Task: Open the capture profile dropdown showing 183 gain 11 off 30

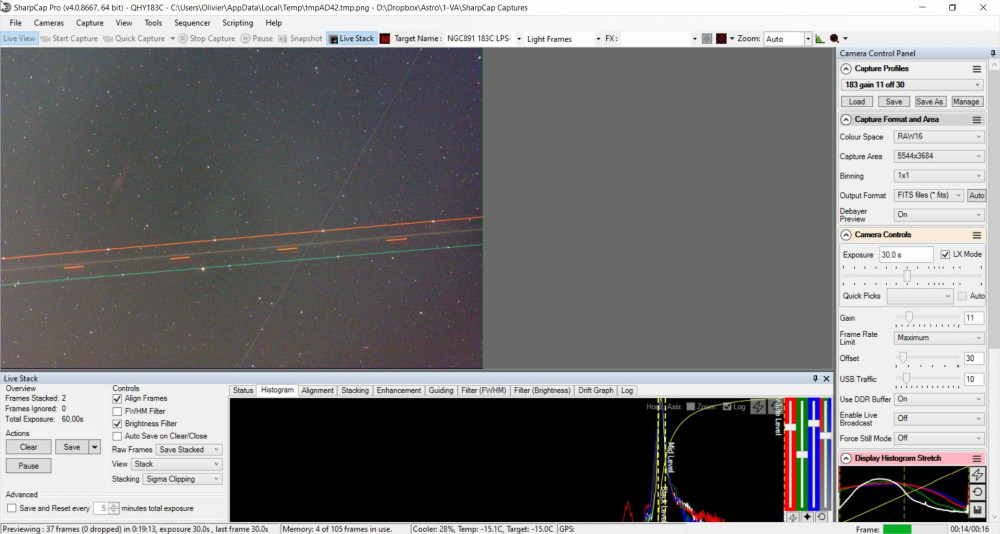Action: tap(913, 85)
